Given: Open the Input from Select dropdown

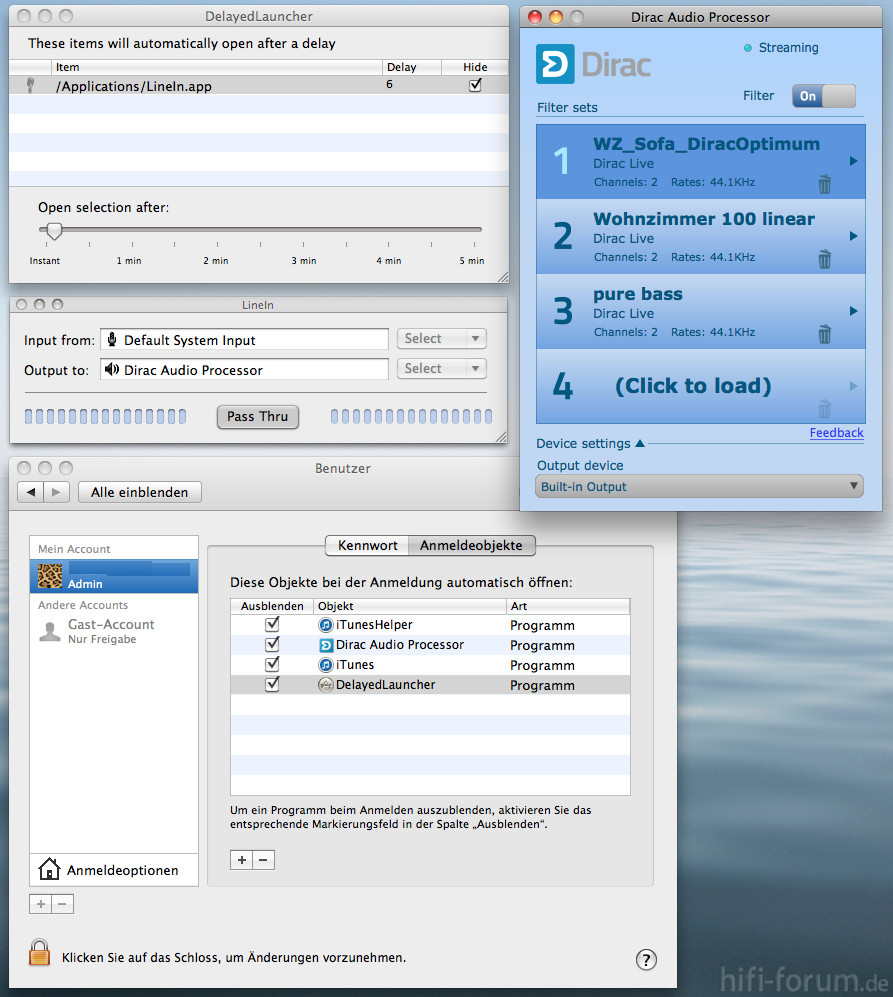Looking at the screenshot, I should coord(441,339).
